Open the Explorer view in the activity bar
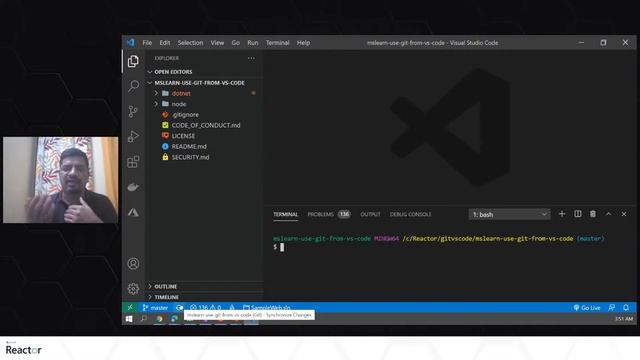The height and width of the screenshot is (360, 640). pos(133,61)
